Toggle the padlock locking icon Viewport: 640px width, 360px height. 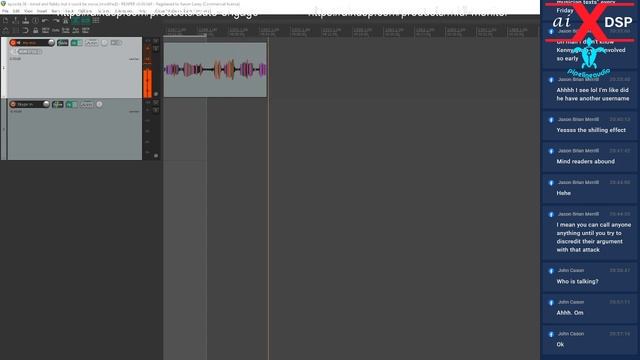click(36, 31)
